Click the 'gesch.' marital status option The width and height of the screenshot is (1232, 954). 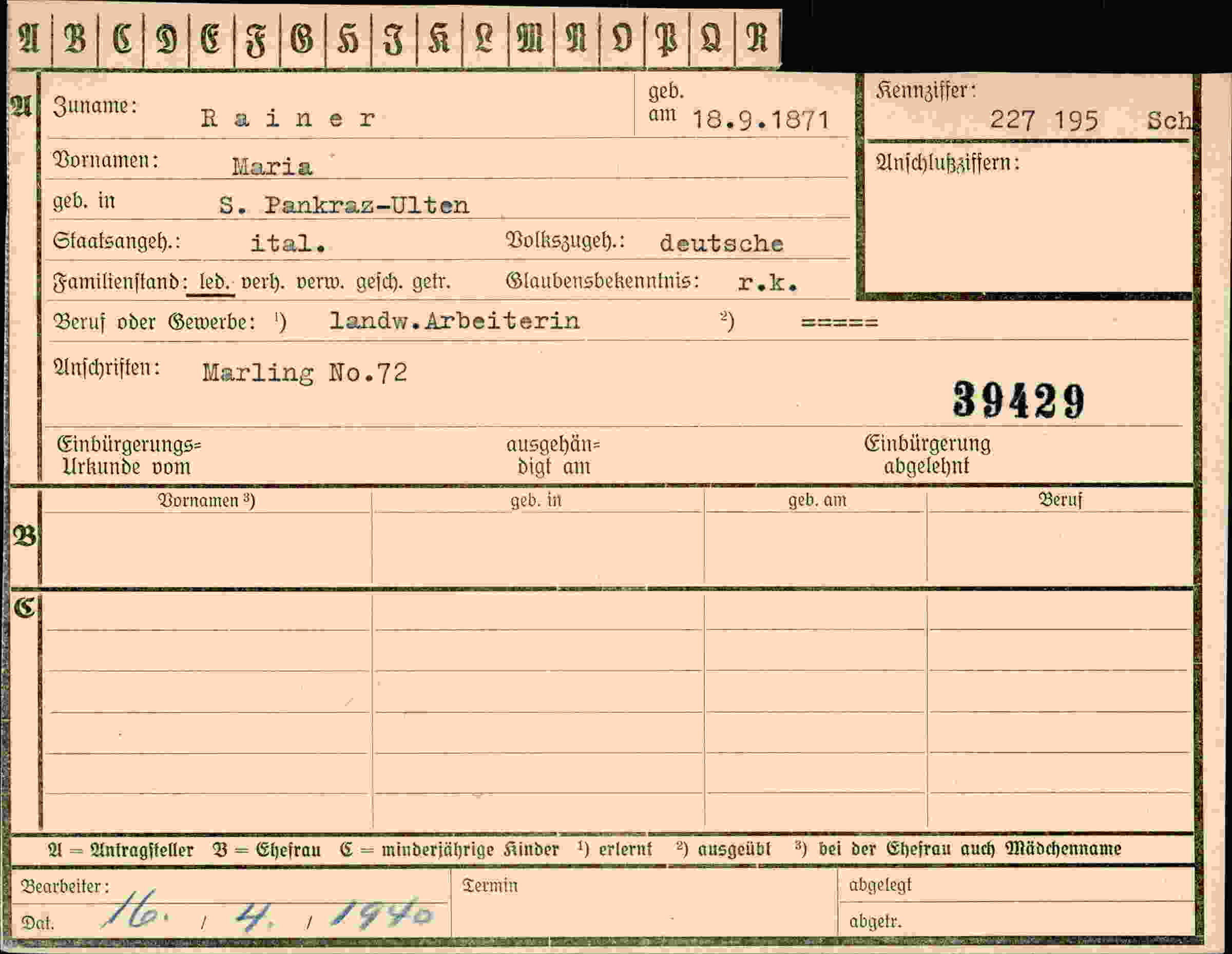click(380, 282)
